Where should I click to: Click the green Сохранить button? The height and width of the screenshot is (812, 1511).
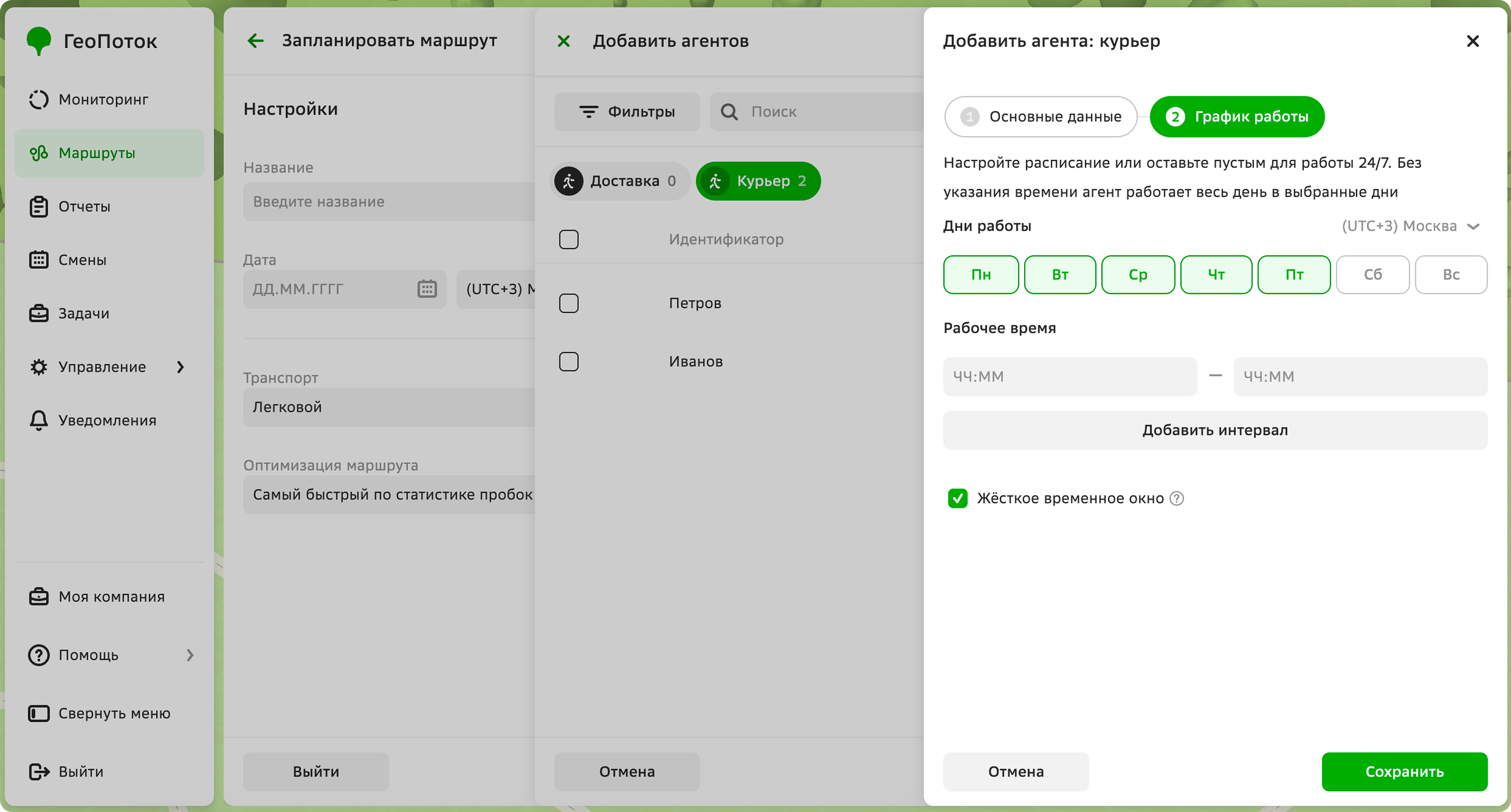click(x=1404, y=771)
